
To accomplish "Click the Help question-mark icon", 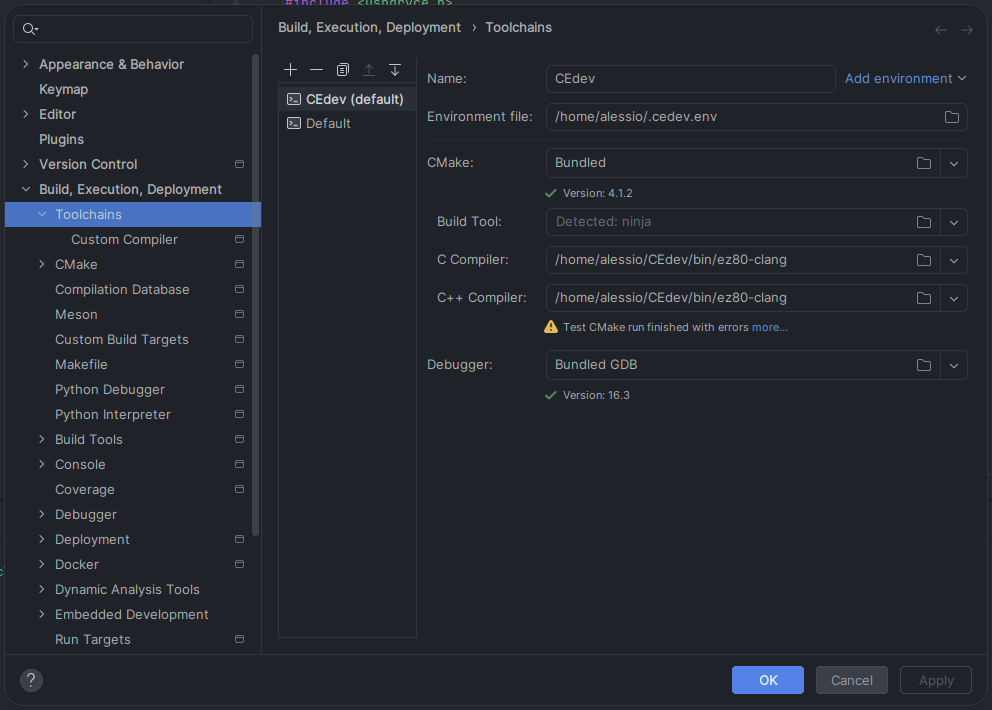I will point(30,680).
